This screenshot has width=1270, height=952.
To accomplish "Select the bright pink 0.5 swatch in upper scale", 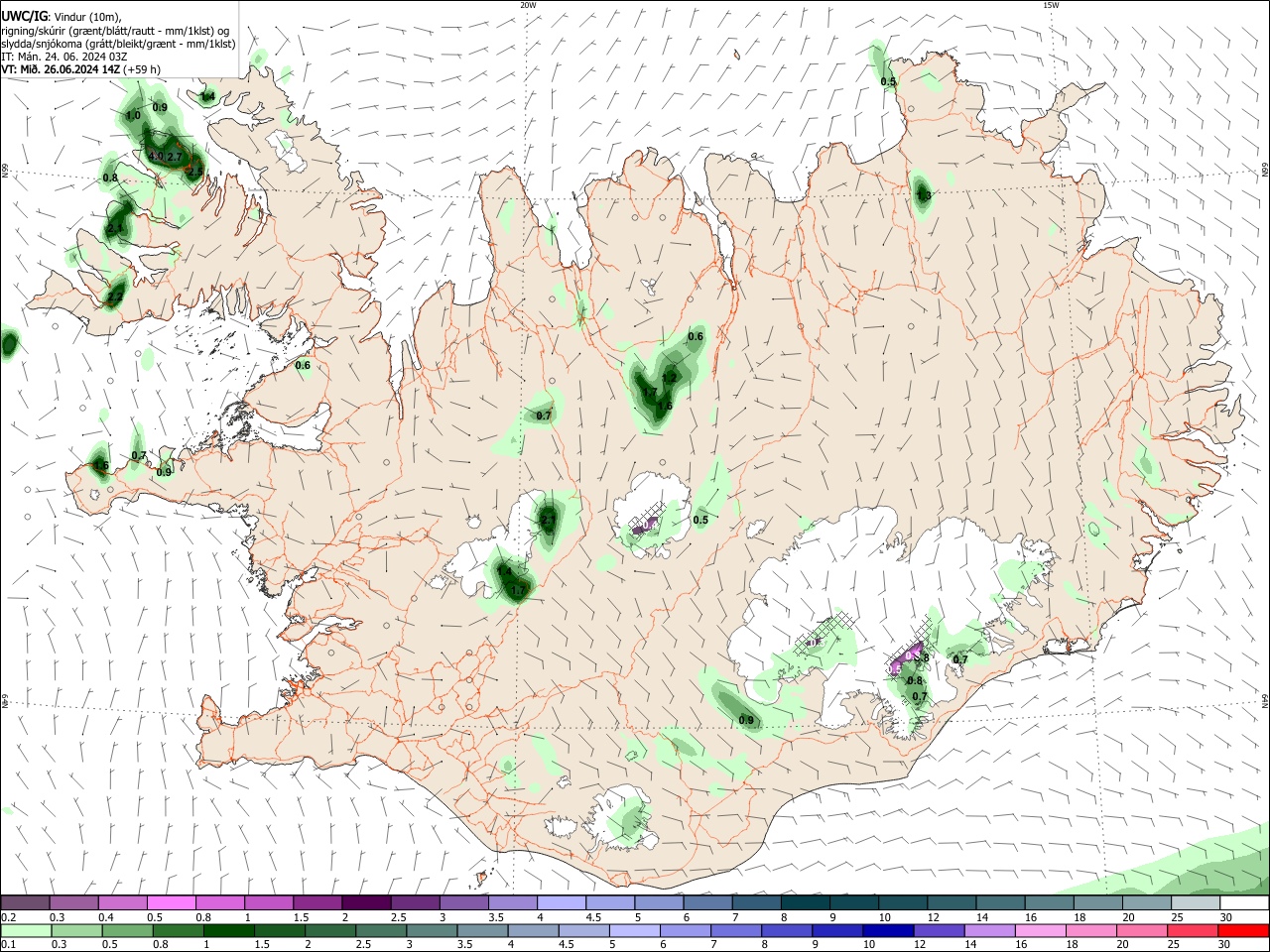I will click(x=171, y=902).
